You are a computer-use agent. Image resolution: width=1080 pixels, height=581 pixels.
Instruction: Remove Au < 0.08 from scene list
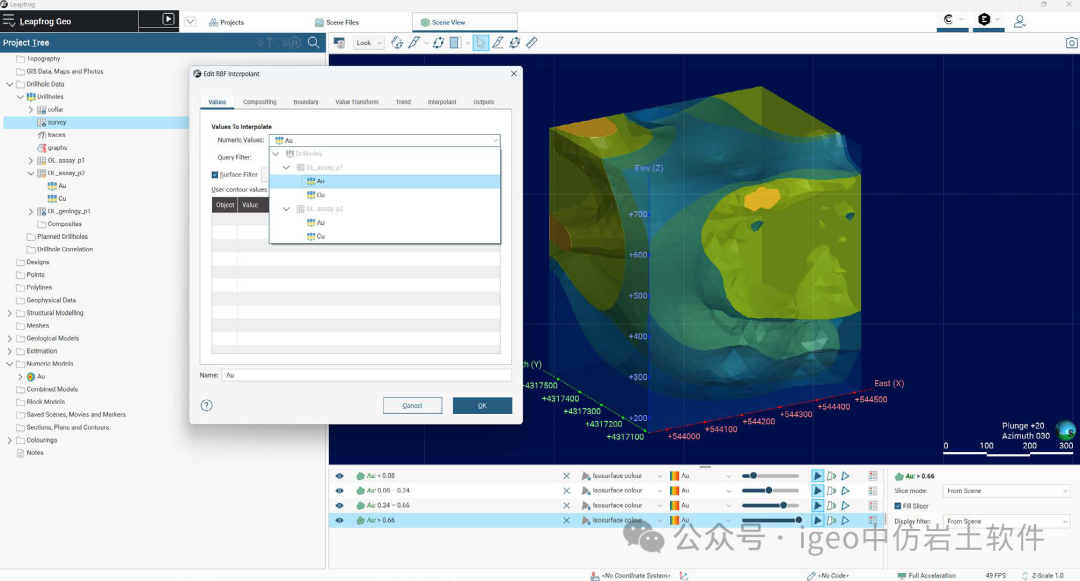click(566, 476)
